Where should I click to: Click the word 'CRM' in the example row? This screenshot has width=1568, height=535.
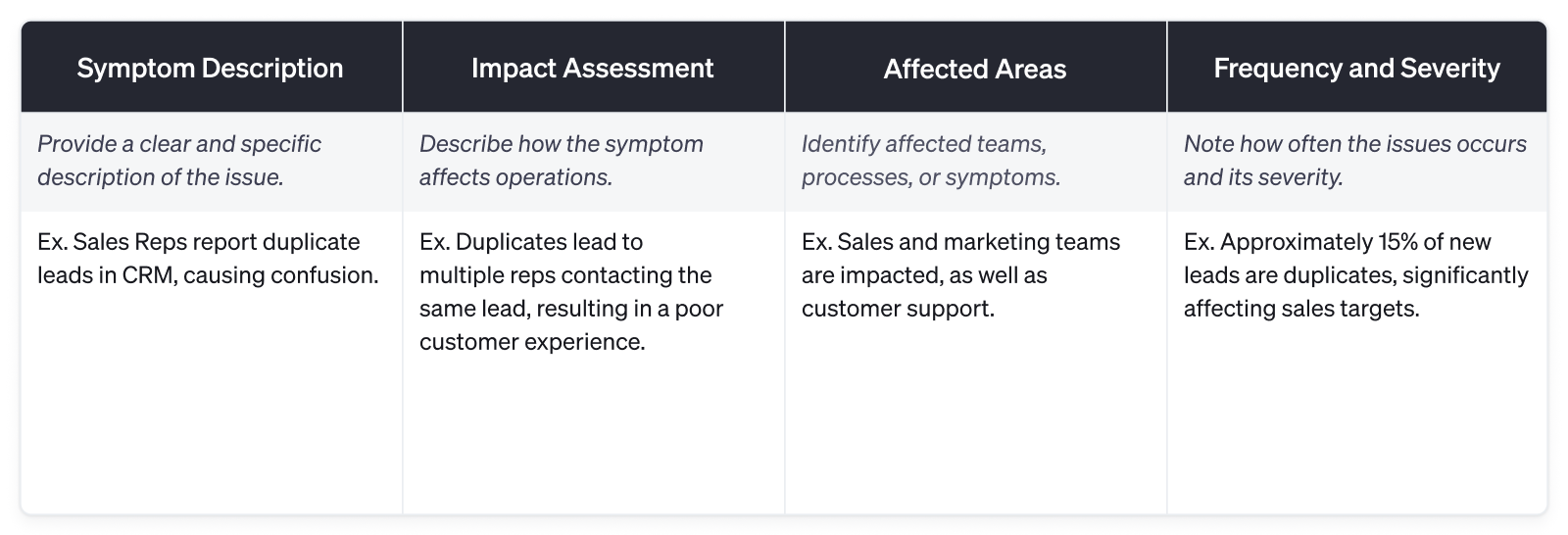pos(149,276)
